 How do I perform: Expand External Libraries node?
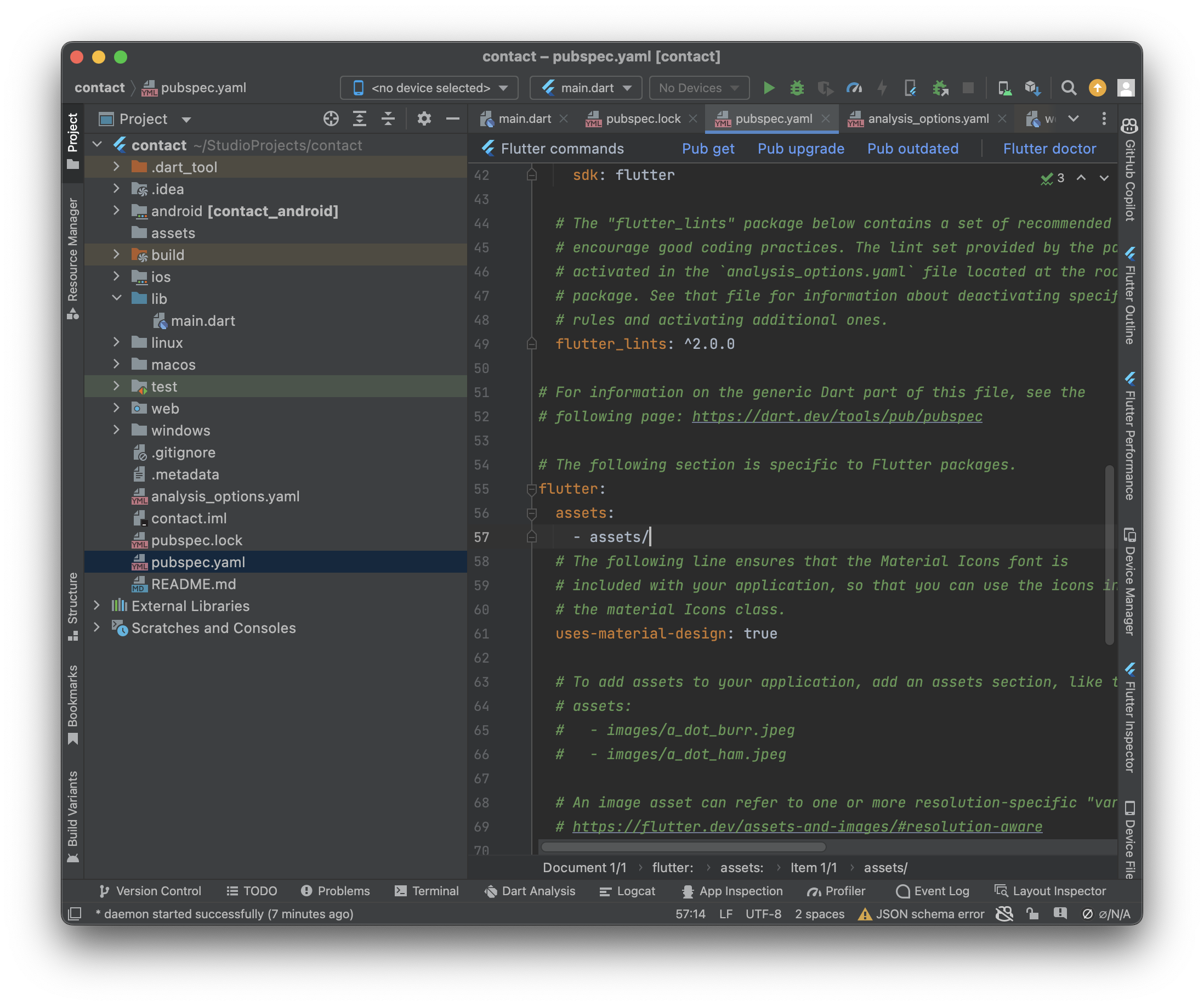[97, 606]
